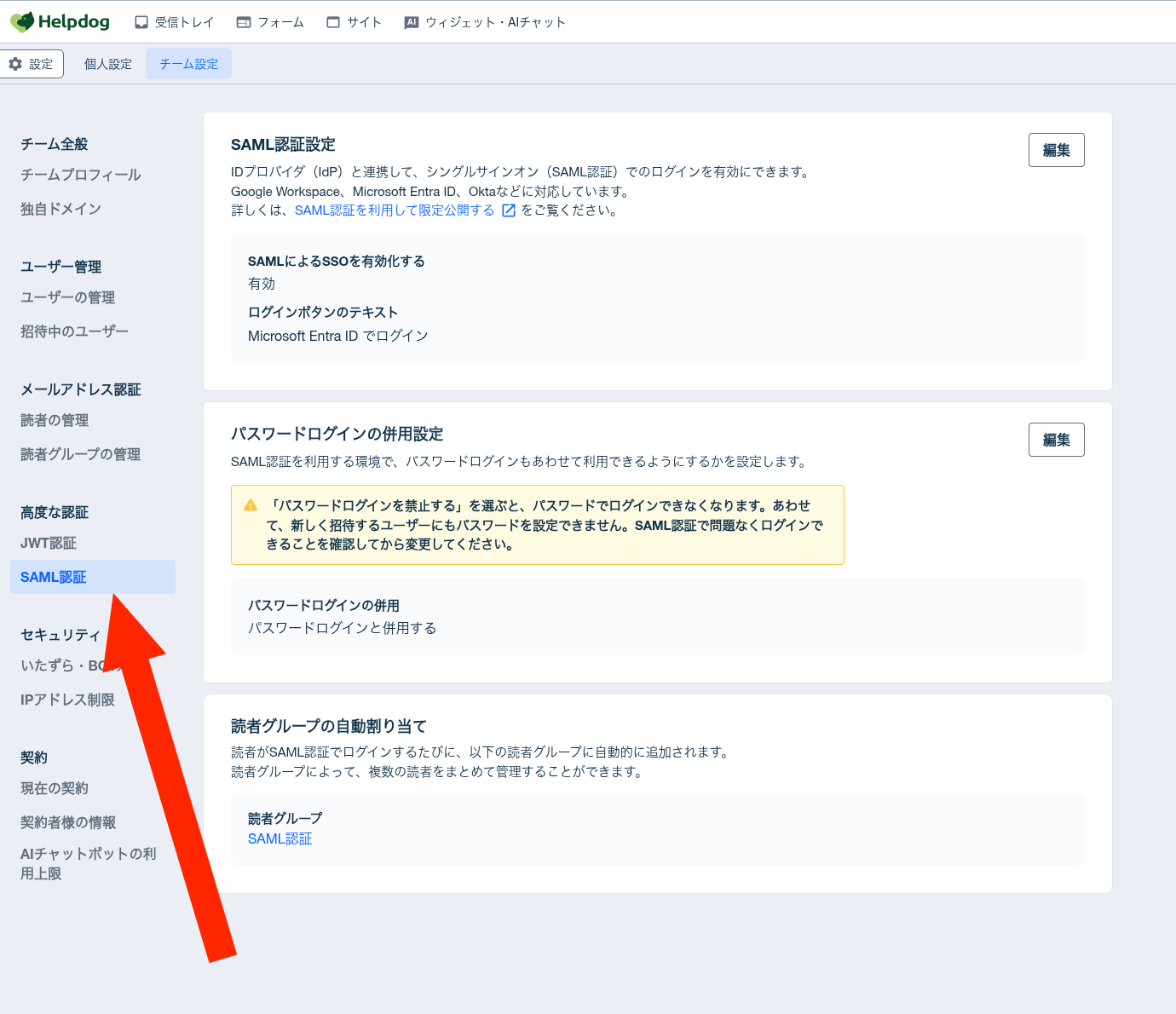
Task: Open サイト in top navigation
Action: [354, 22]
